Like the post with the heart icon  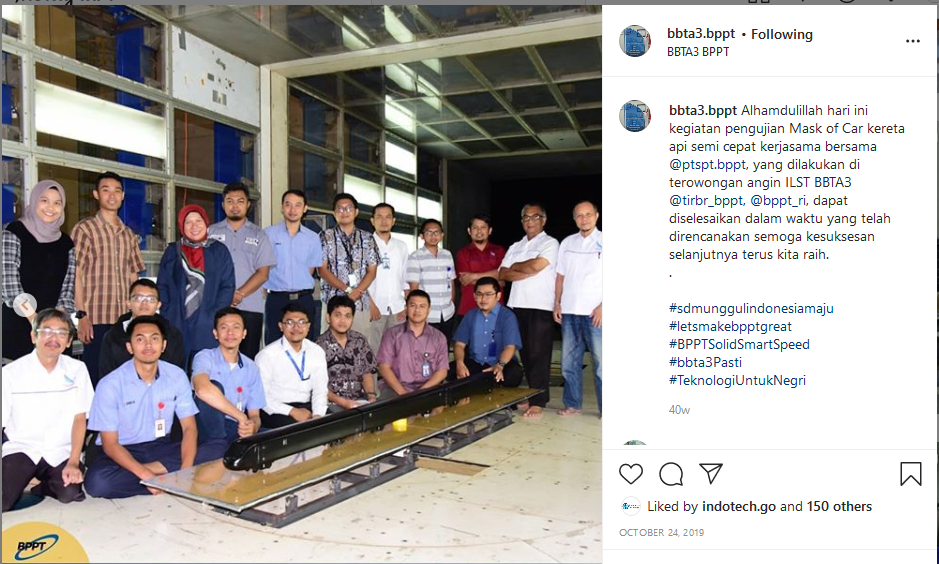[631, 474]
